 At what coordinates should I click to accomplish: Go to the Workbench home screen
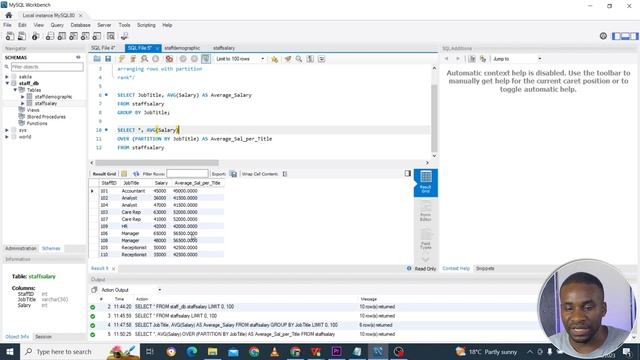9,15
